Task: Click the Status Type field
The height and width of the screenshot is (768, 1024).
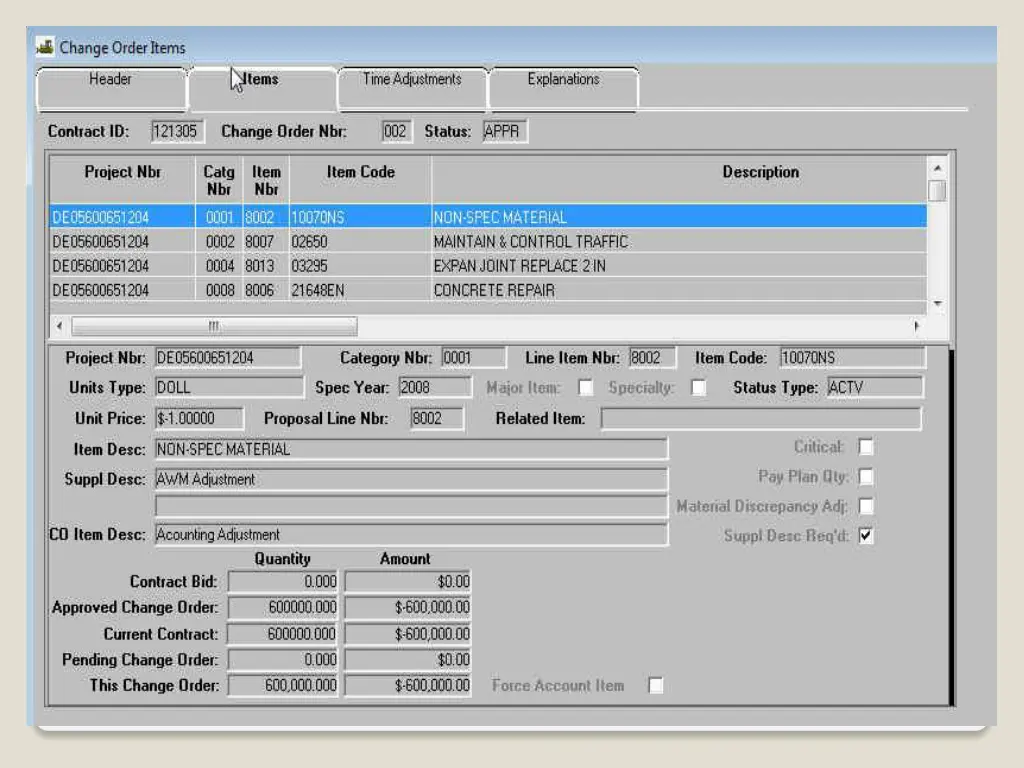Action: [x=875, y=387]
